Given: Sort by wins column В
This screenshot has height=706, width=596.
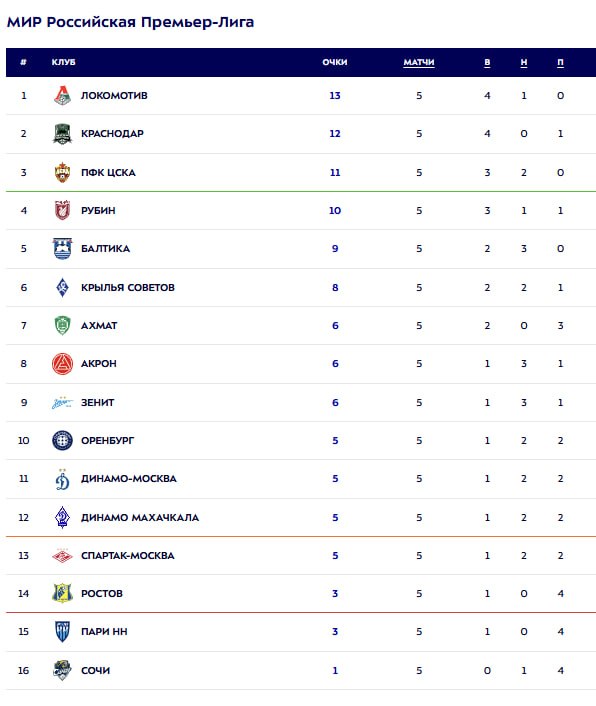Looking at the screenshot, I should (487, 63).
